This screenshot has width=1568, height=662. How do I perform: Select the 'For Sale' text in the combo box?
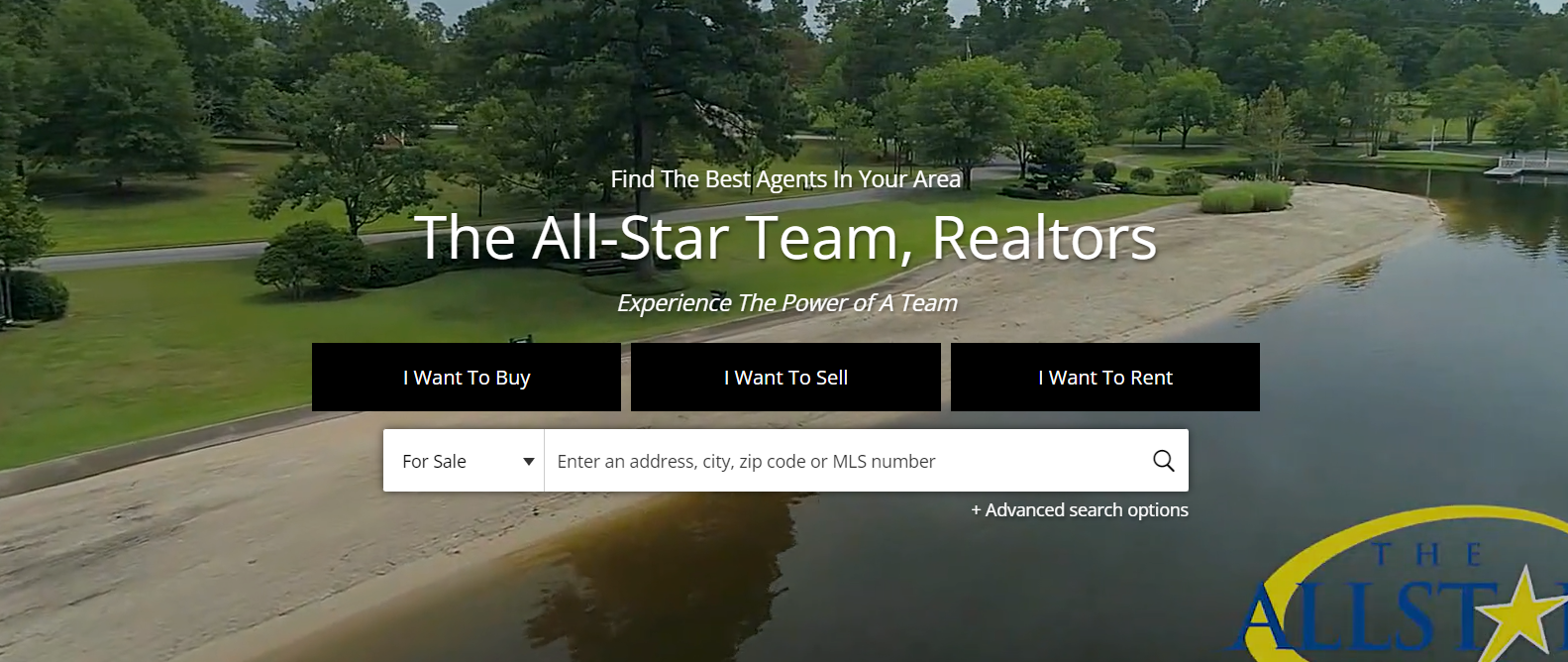point(434,462)
